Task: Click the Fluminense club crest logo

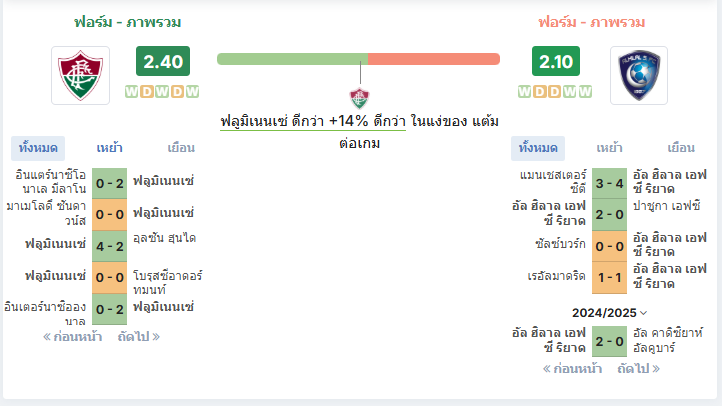Action: [x=81, y=75]
